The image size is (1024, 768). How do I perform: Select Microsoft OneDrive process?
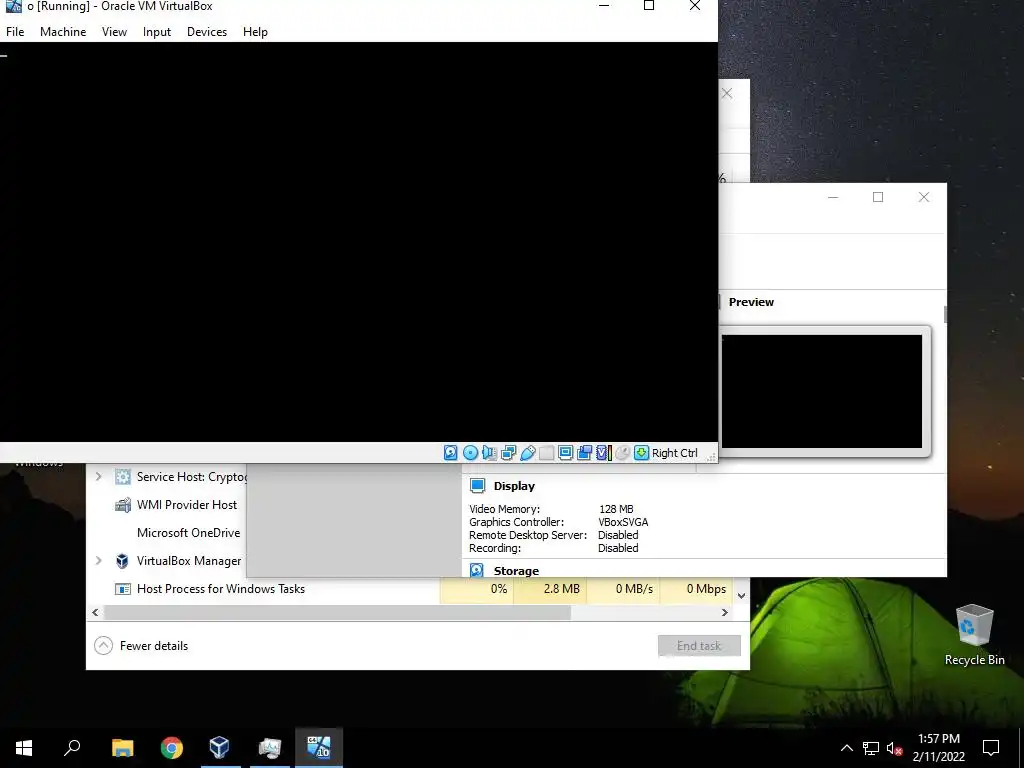click(x=189, y=533)
